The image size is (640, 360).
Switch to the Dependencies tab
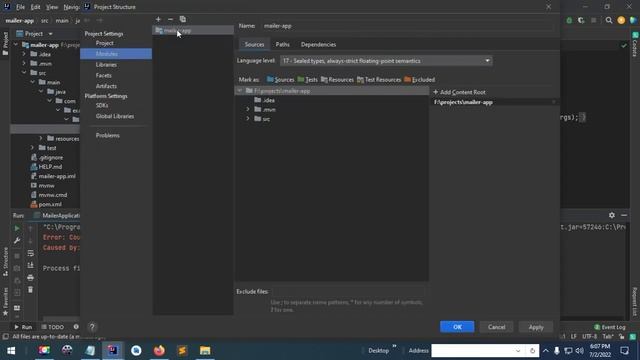318,44
